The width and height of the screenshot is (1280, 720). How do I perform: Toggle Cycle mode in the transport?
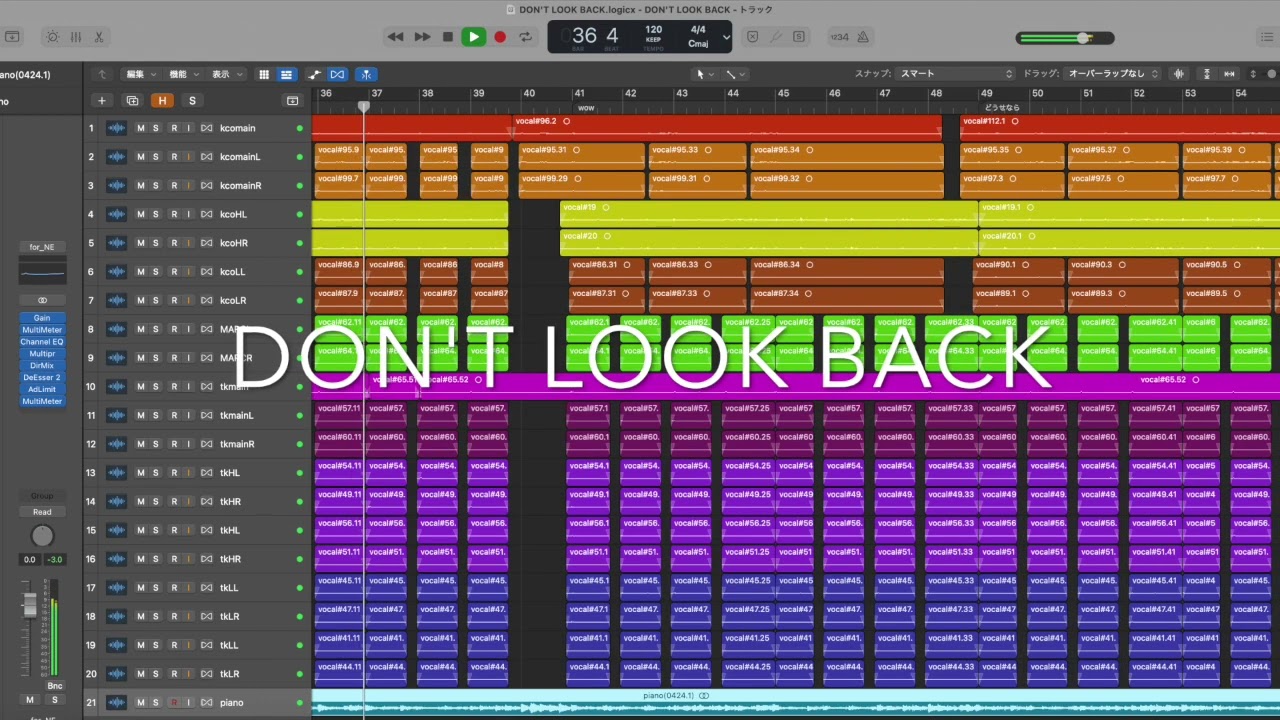[x=526, y=37]
